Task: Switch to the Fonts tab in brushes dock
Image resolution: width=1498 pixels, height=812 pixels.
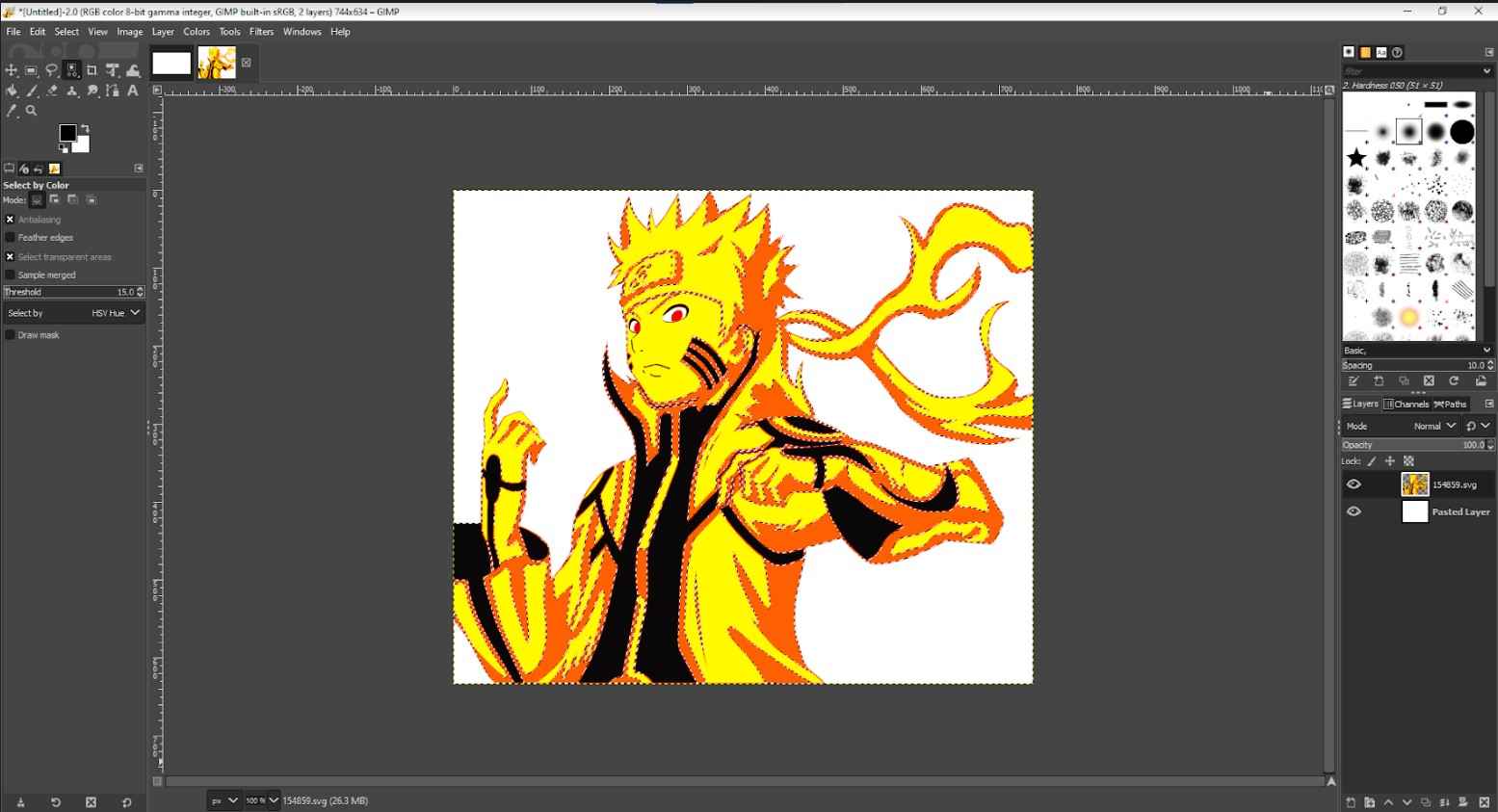Action: 1381,53
